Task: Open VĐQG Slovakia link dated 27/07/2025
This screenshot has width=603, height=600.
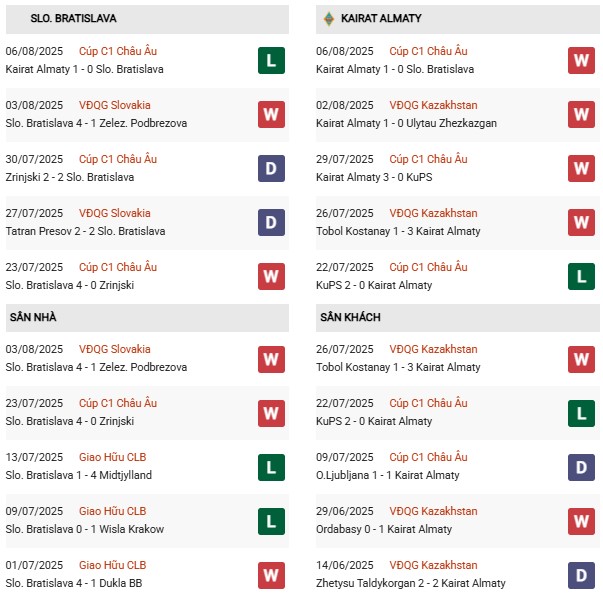Action: pos(117,213)
